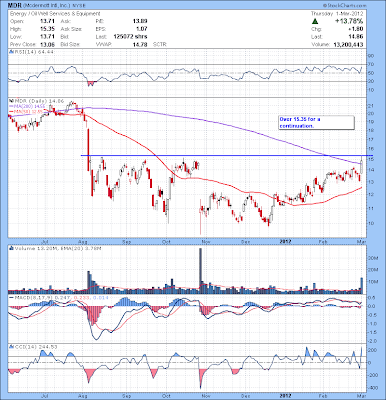386x400 pixels.
Task: Click the 2012 label on price axis
Action: click(285, 242)
